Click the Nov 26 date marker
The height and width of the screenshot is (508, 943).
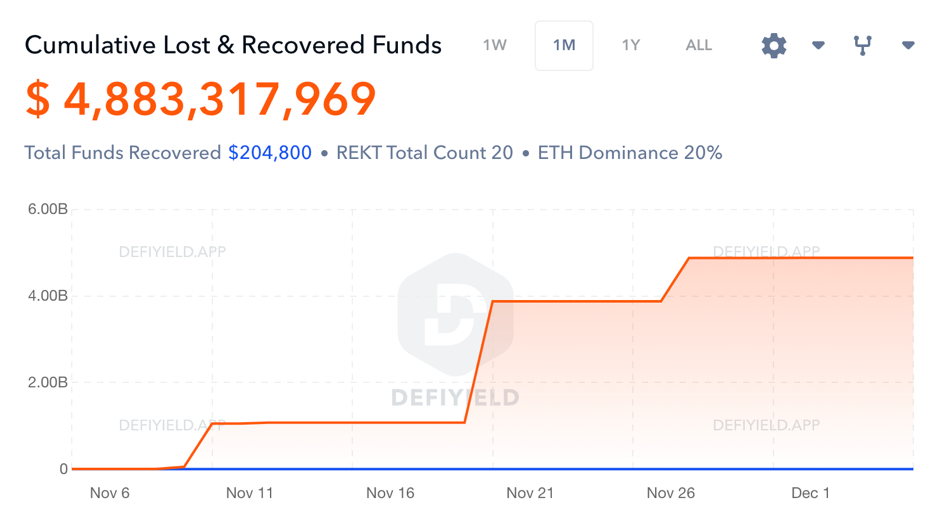pyautogui.click(x=671, y=493)
